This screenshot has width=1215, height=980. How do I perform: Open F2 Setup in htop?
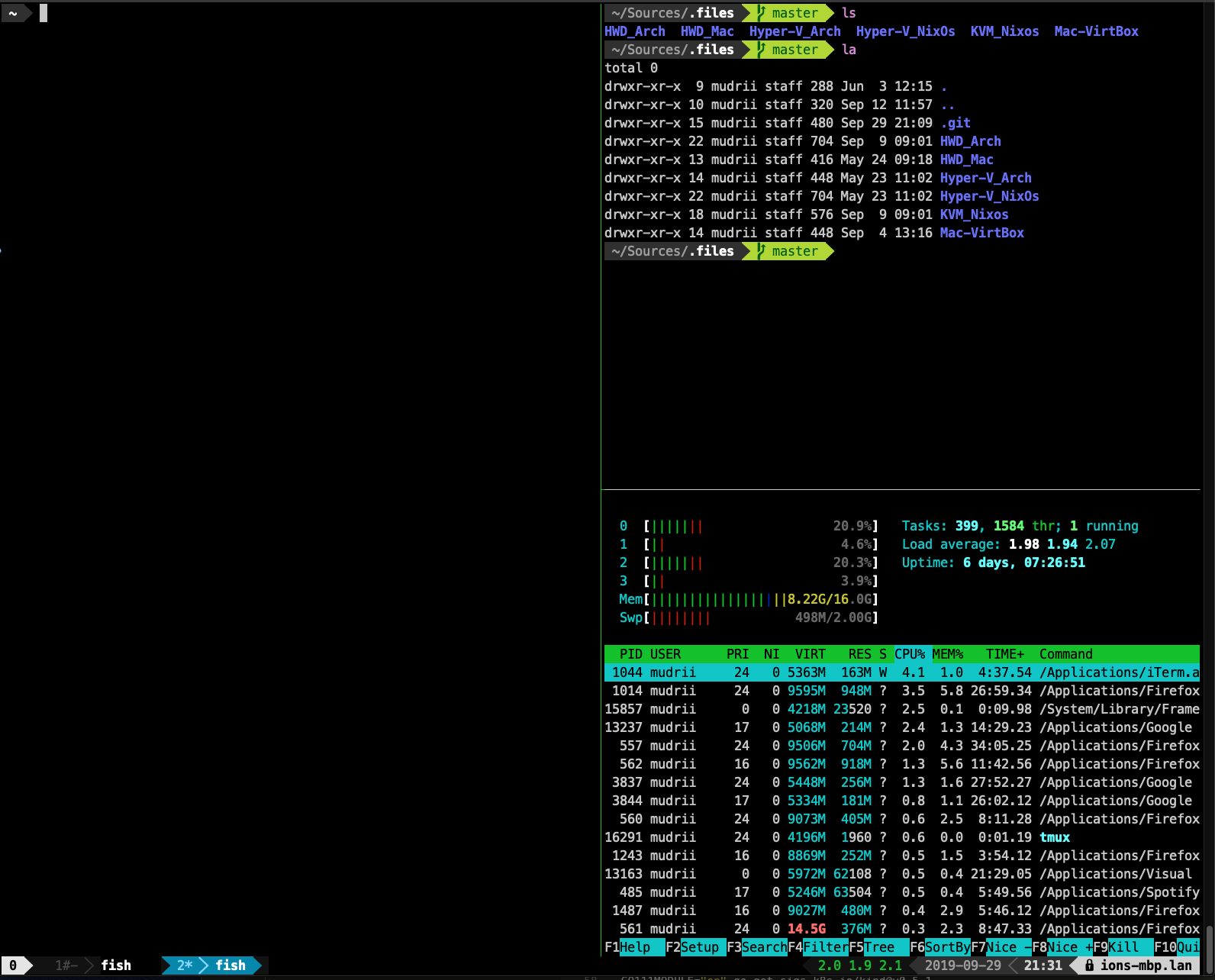click(692, 947)
